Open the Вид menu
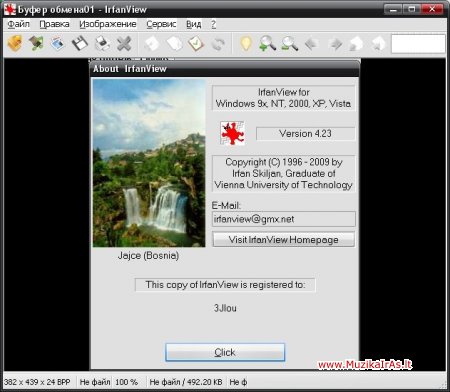Screen dimensions: 450x392 click(x=194, y=24)
